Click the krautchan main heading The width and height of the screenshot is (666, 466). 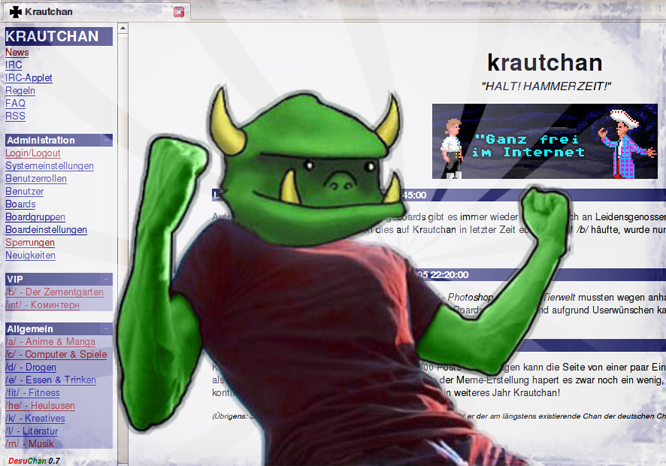point(545,63)
